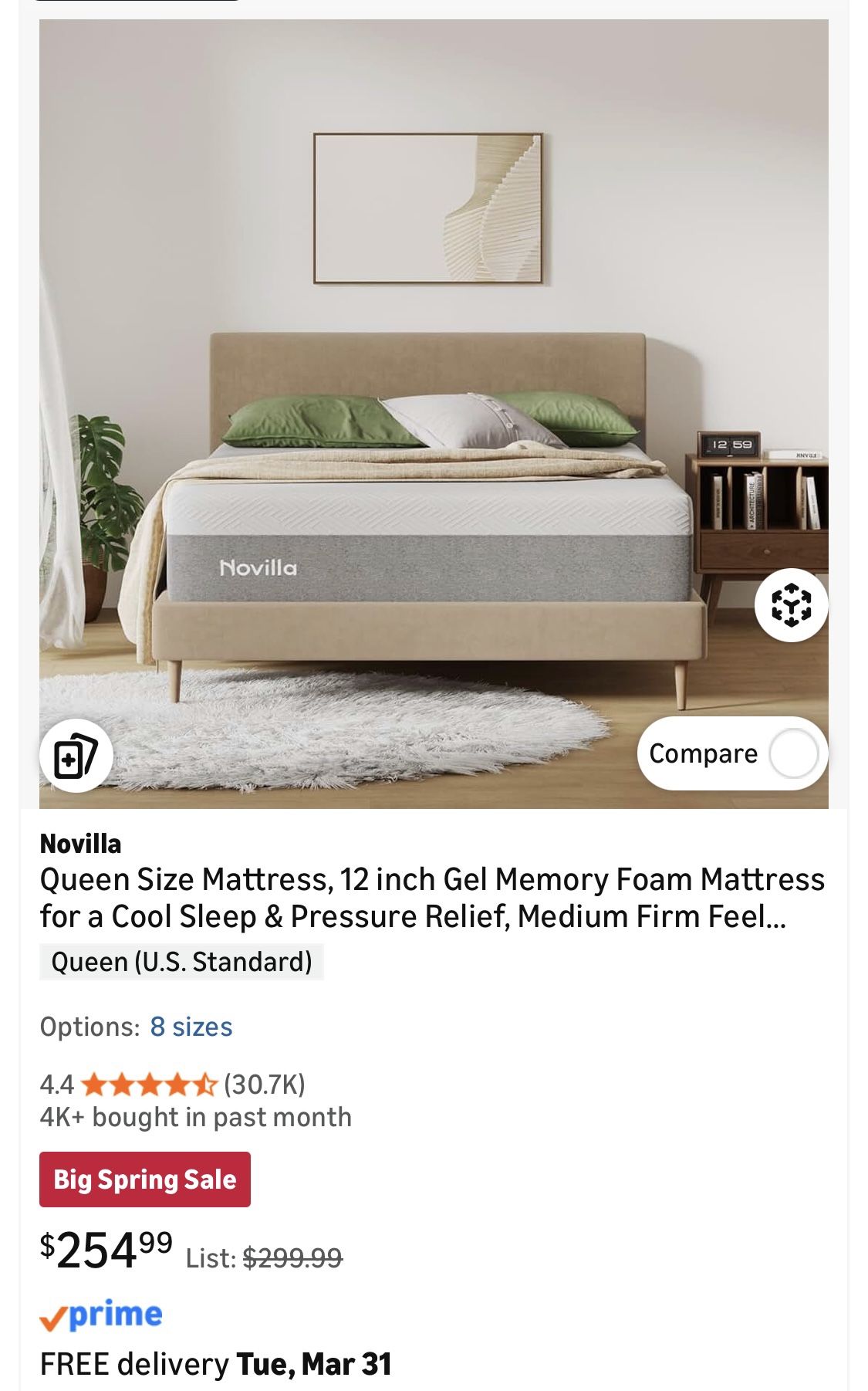Open the Queen Size Mattress product title
The height and width of the screenshot is (1391, 868).
432,898
